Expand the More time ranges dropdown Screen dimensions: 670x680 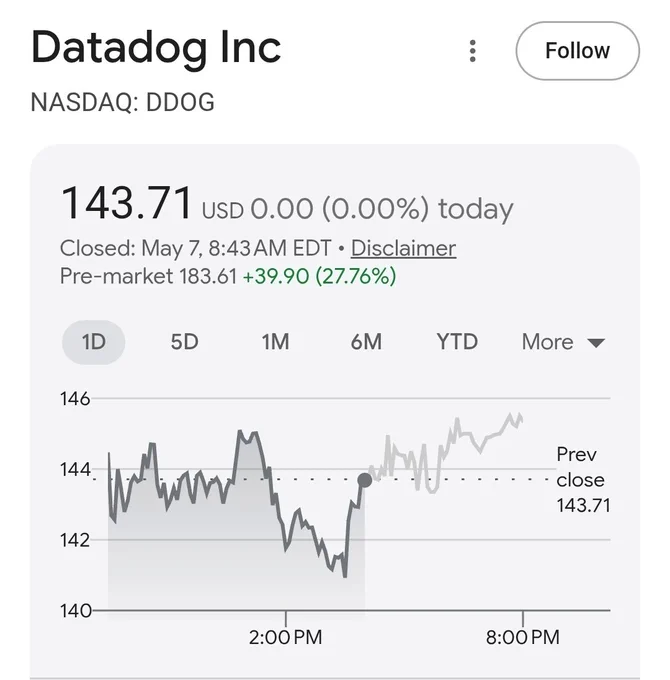pyautogui.click(x=563, y=342)
